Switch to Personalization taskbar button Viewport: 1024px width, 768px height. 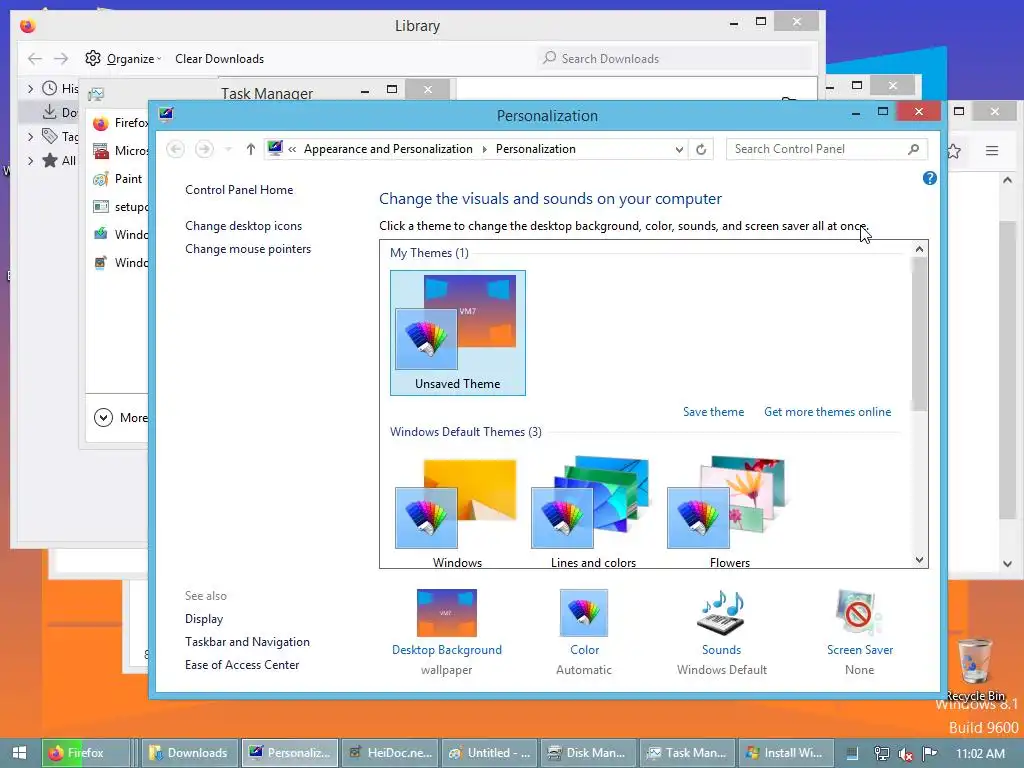point(290,753)
